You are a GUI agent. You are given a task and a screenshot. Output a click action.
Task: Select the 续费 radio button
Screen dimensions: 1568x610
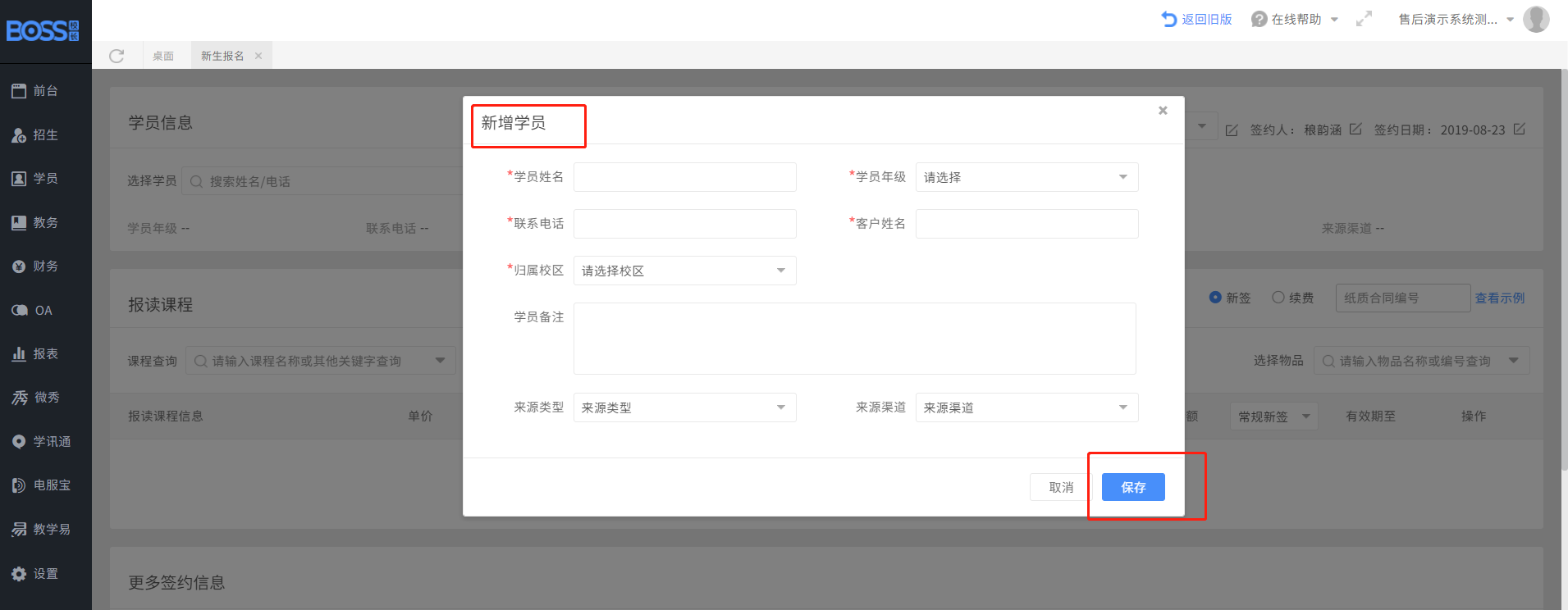pos(1278,298)
